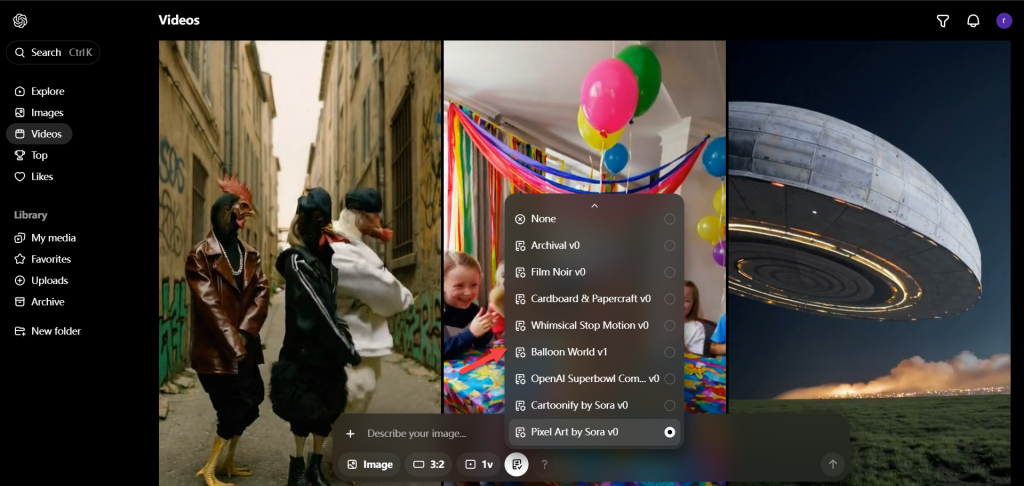
Task: Open the rooster characters alley video
Action: click(300, 261)
